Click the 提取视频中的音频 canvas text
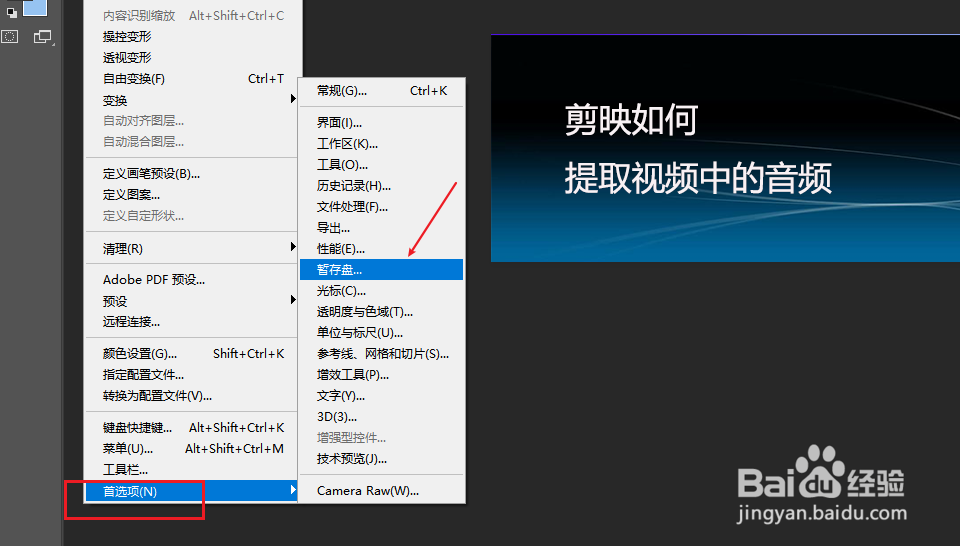This screenshot has height=546, width=960. pyautogui.click(x=698, y=178)
